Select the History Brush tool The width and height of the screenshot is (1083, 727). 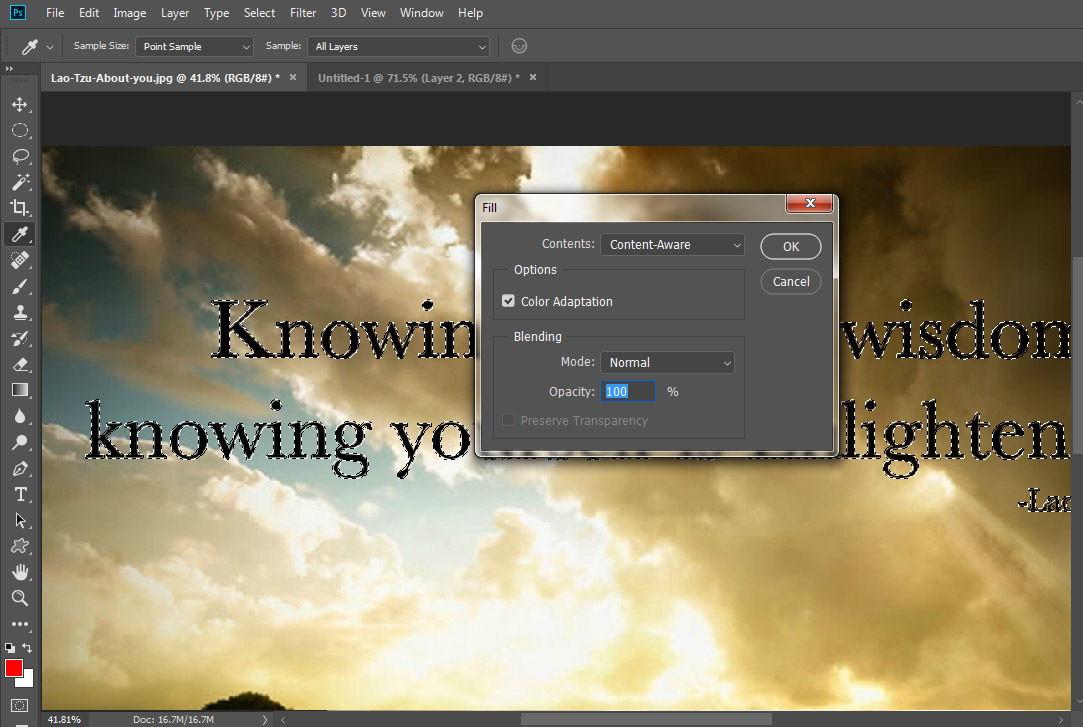pyautogui.click(x=20, y=338)
